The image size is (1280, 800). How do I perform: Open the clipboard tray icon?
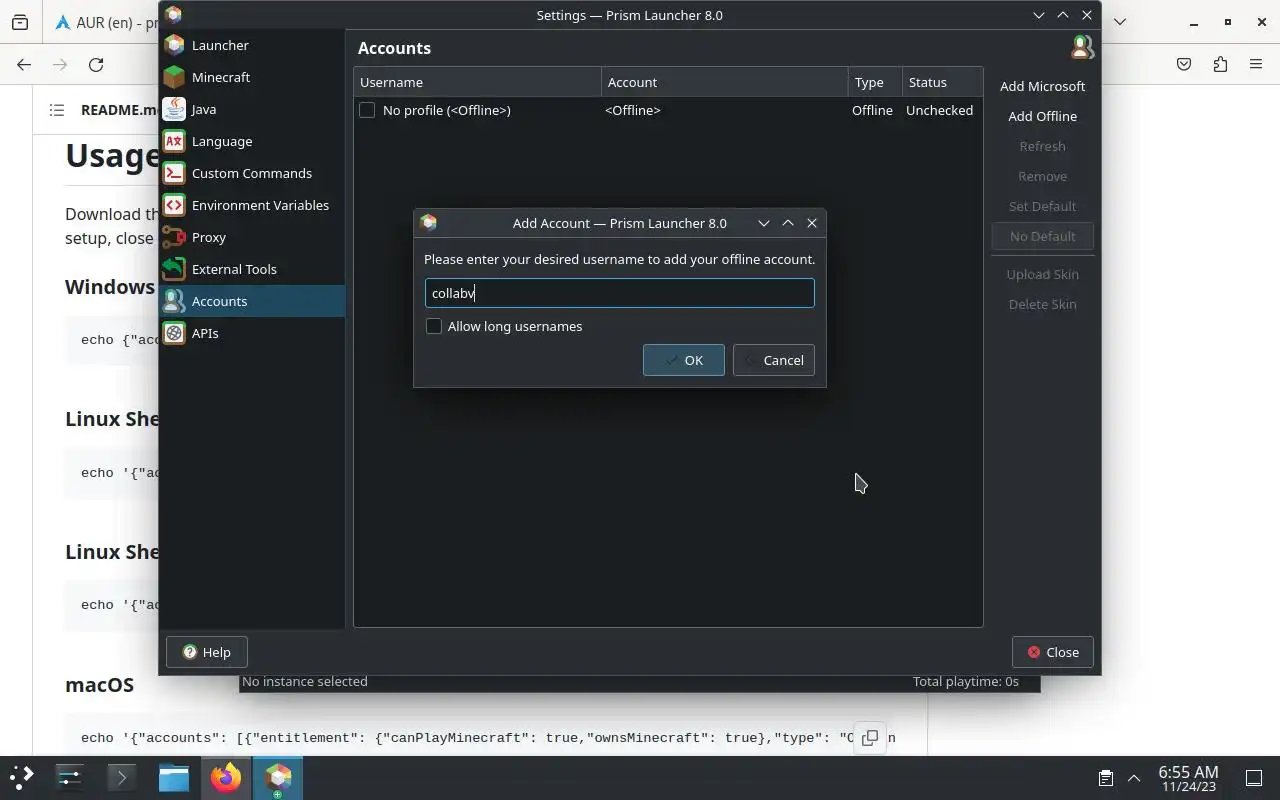click(1106, 778)
